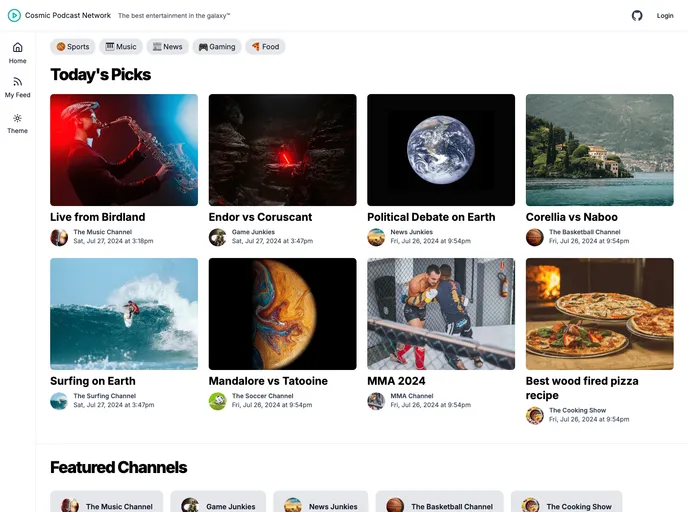Open the Endor vs Coruscant title

click(260, 217)
